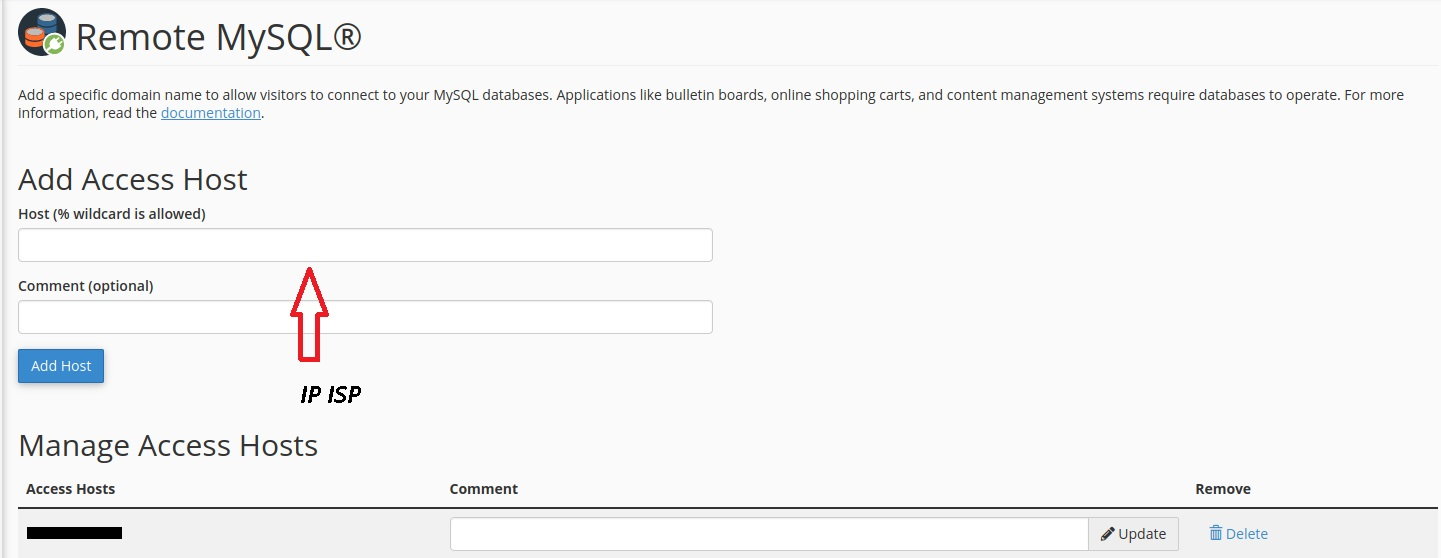Click the Access Hosts column header

point(70,489)
